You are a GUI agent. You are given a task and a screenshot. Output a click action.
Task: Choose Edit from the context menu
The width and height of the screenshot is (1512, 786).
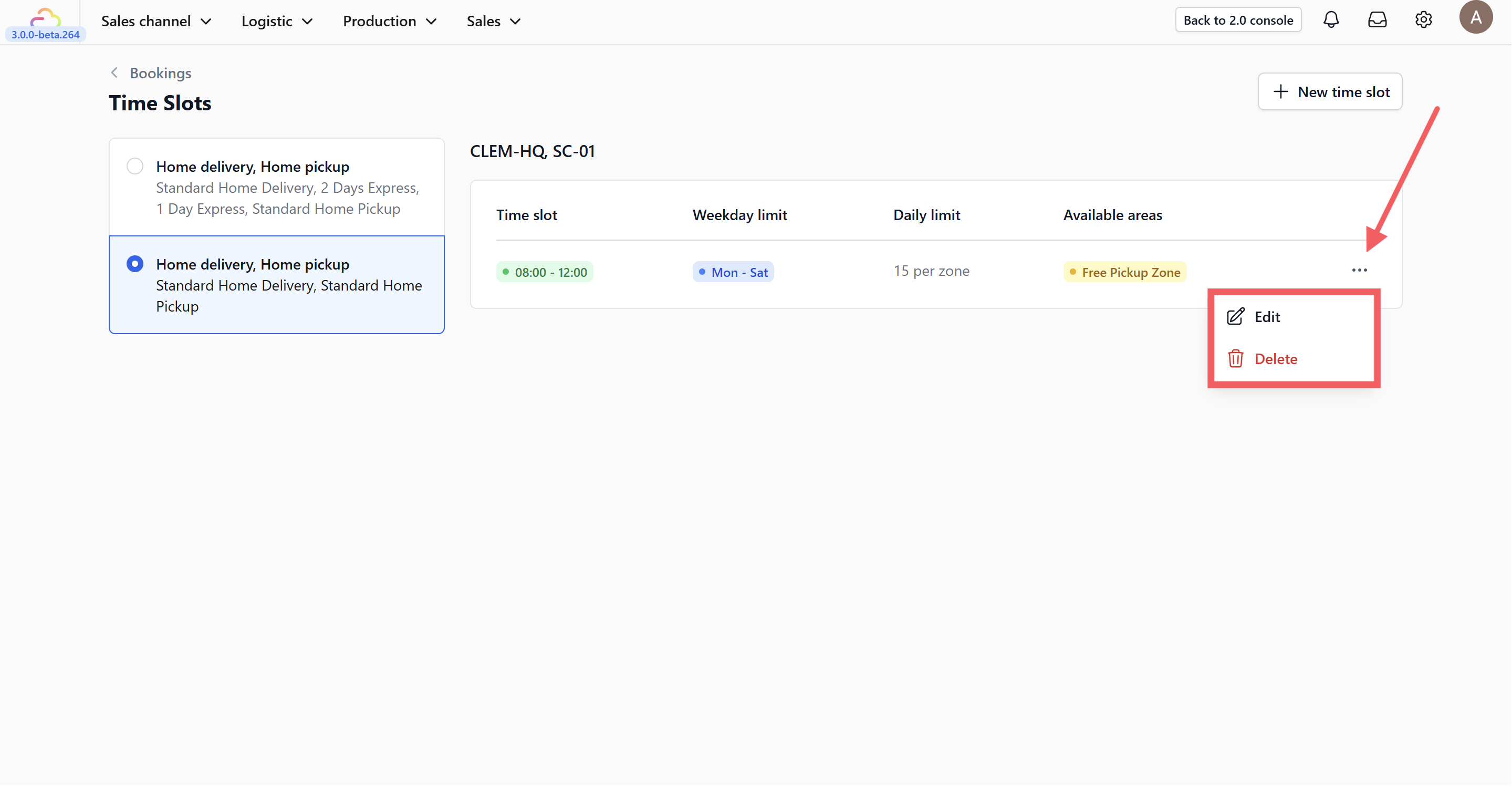[1267, 317]
